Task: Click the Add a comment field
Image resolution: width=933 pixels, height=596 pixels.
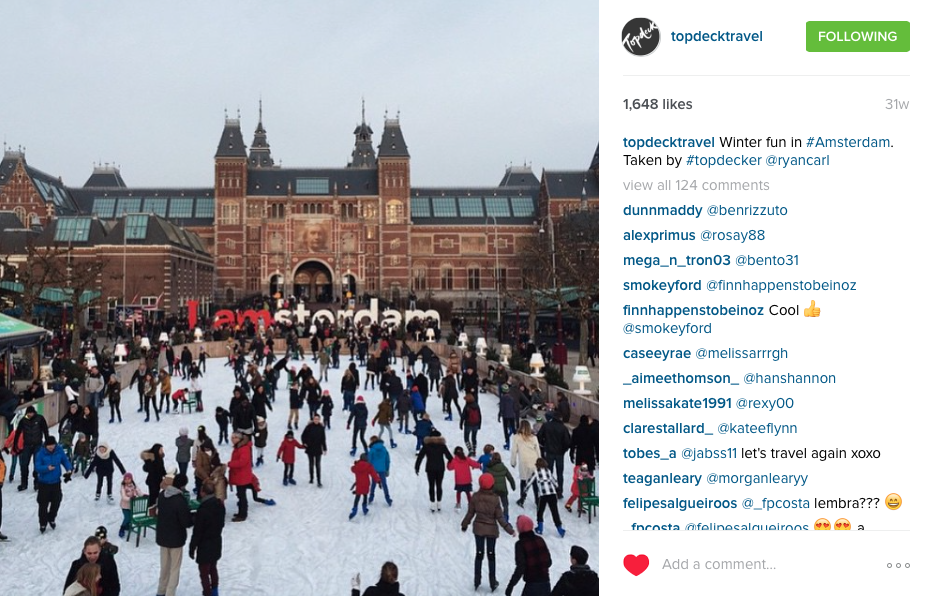Action: (x=719, y=564)
